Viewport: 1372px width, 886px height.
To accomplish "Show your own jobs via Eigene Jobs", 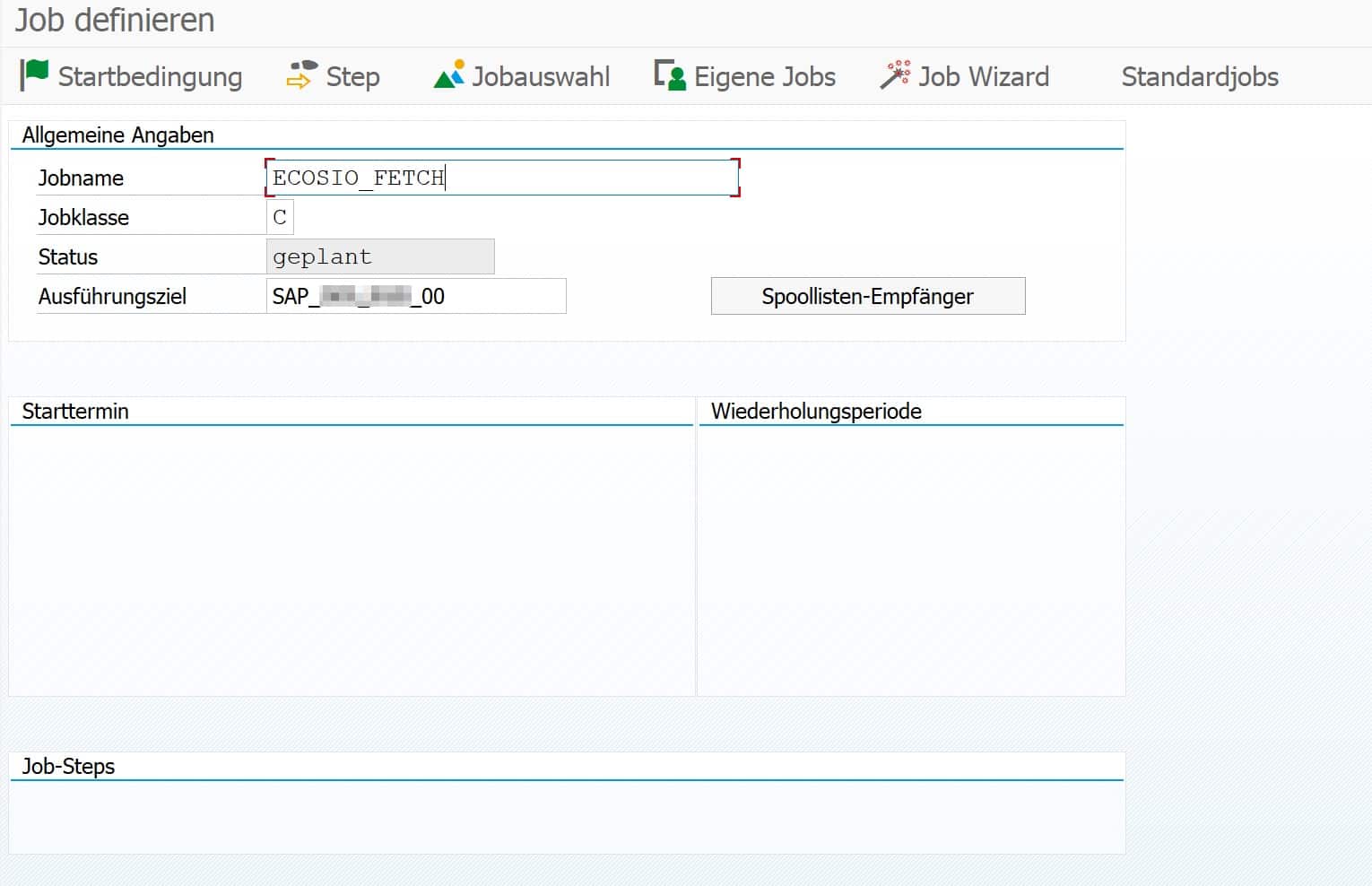I will pos(763,76).
